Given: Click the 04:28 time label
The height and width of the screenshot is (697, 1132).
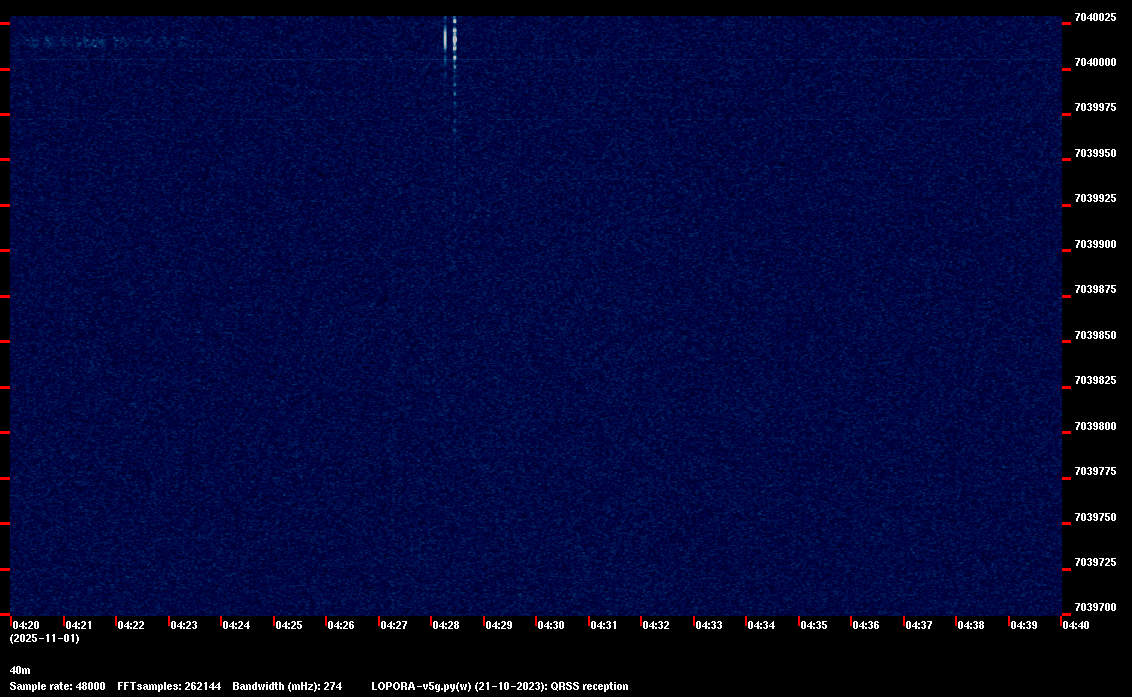Looking at the screenshot, I should (x=446, y=625).
